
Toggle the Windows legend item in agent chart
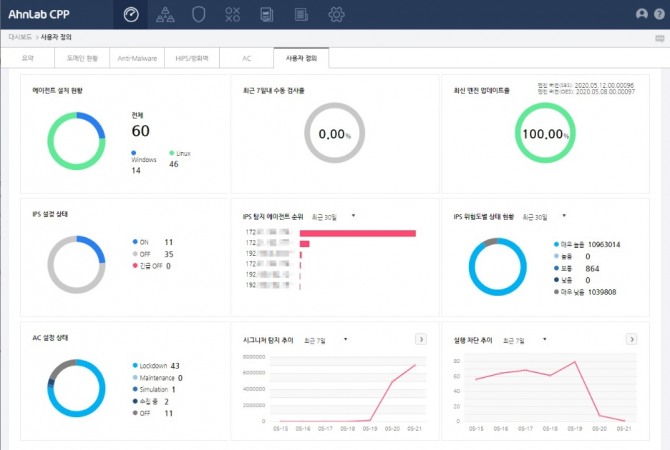click(144, 158)
